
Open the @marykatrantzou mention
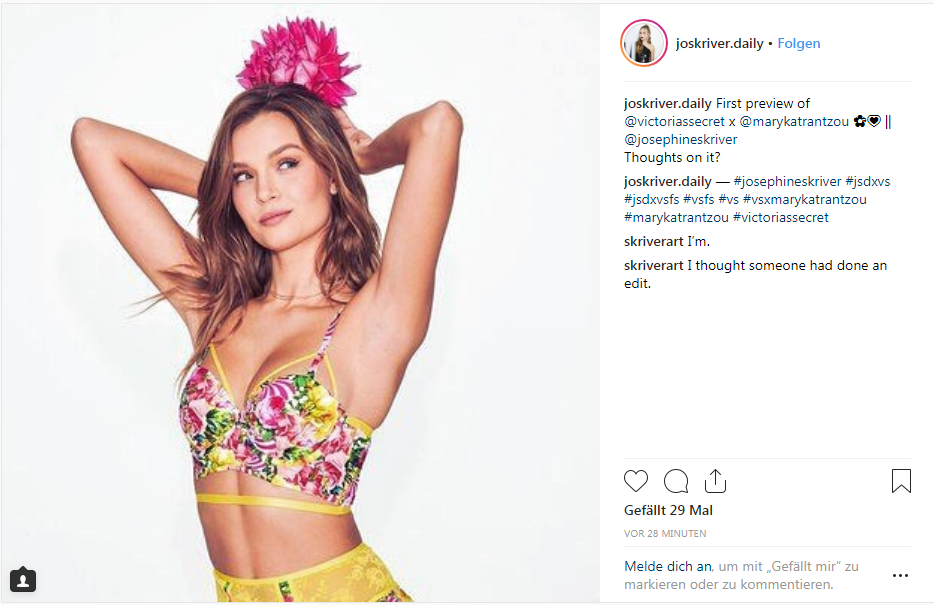click(794, 121)
